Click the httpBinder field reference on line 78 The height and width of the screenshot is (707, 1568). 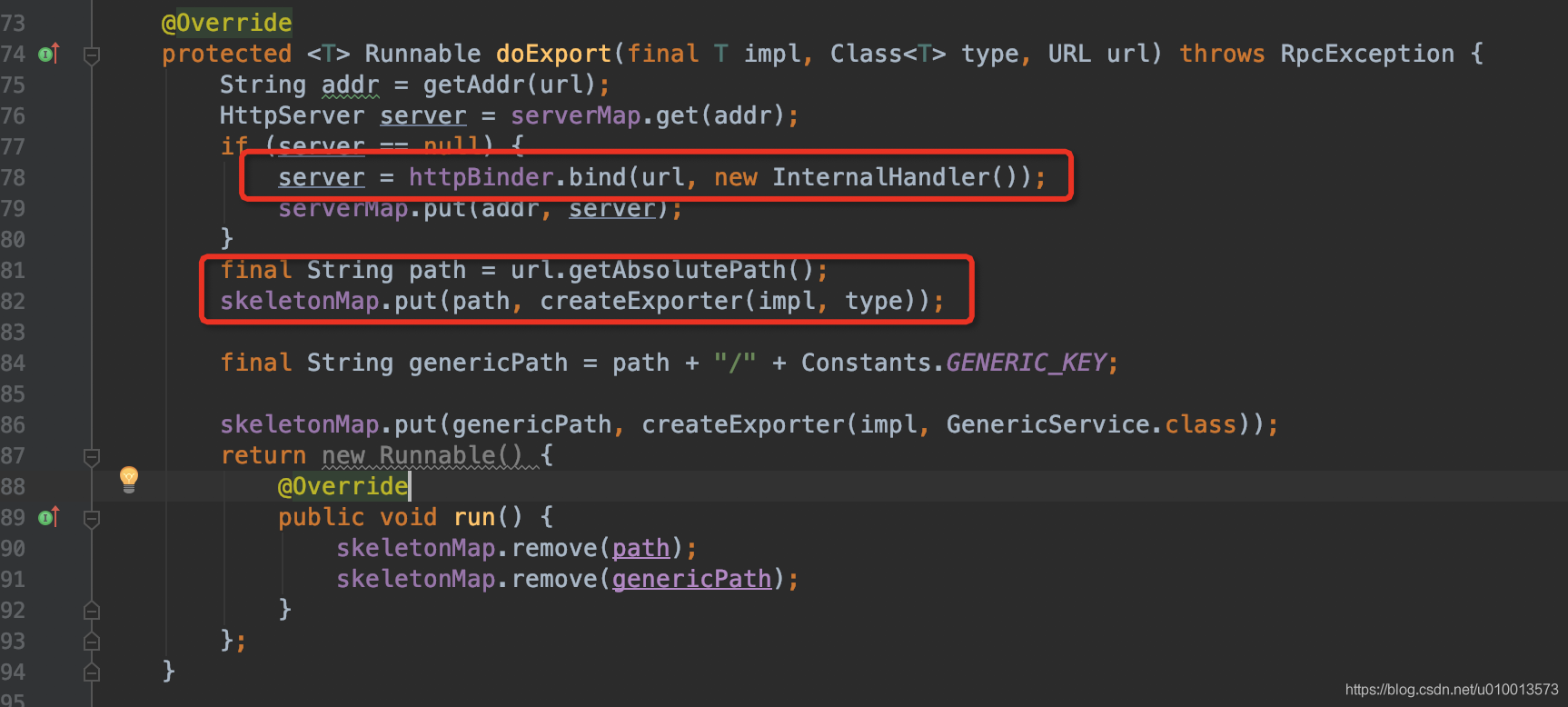click(481, 177)
